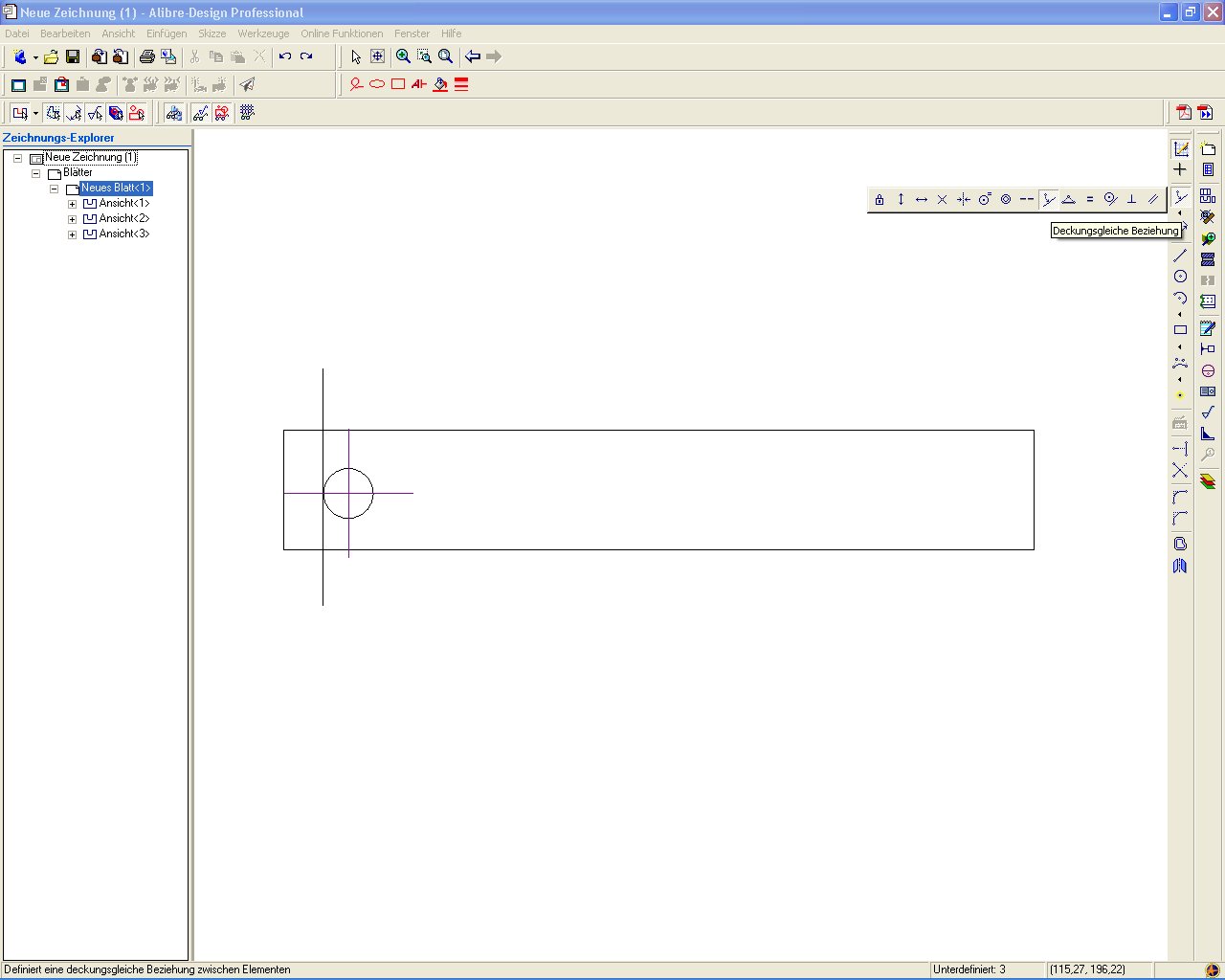Open the Bearbeiten menu
1225x980 pixels.
[x=65, y=33]
